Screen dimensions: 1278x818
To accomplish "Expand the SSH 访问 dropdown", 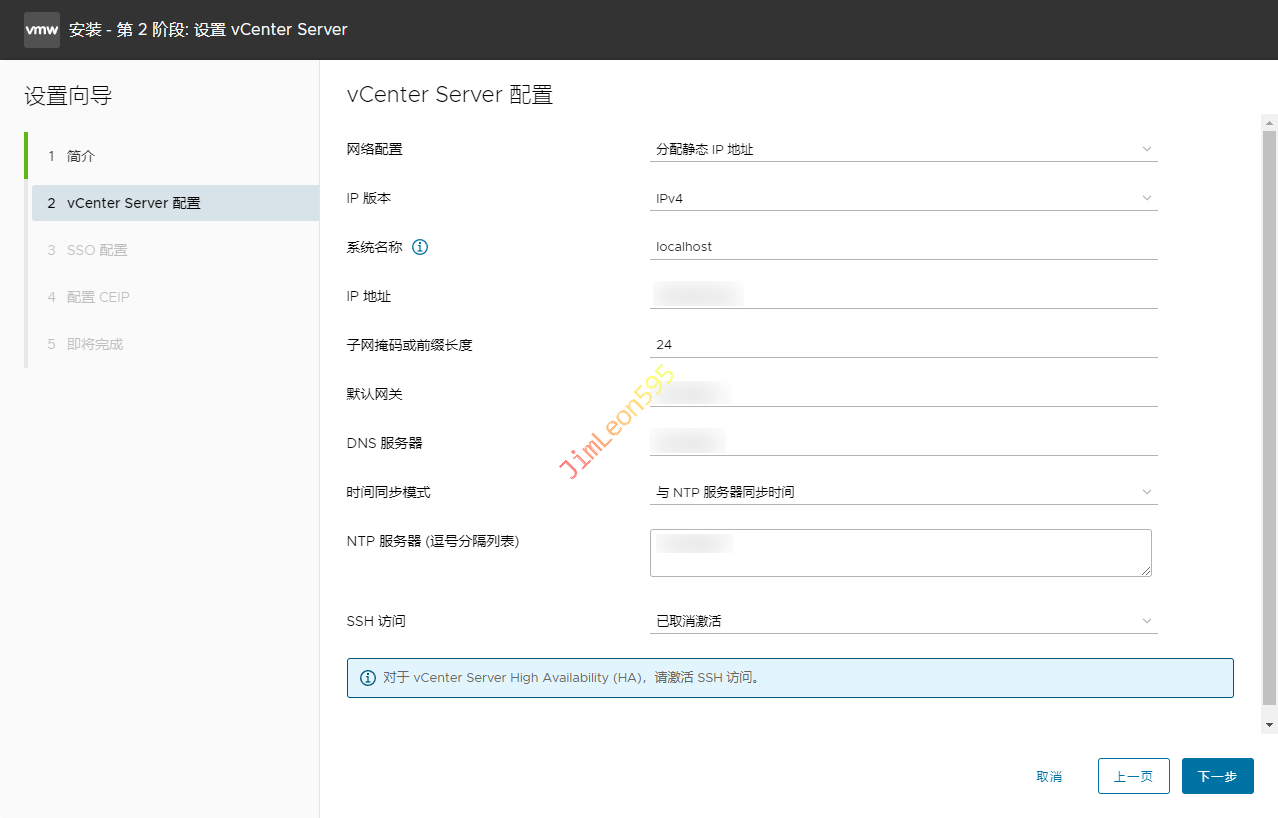I will 903,621.
